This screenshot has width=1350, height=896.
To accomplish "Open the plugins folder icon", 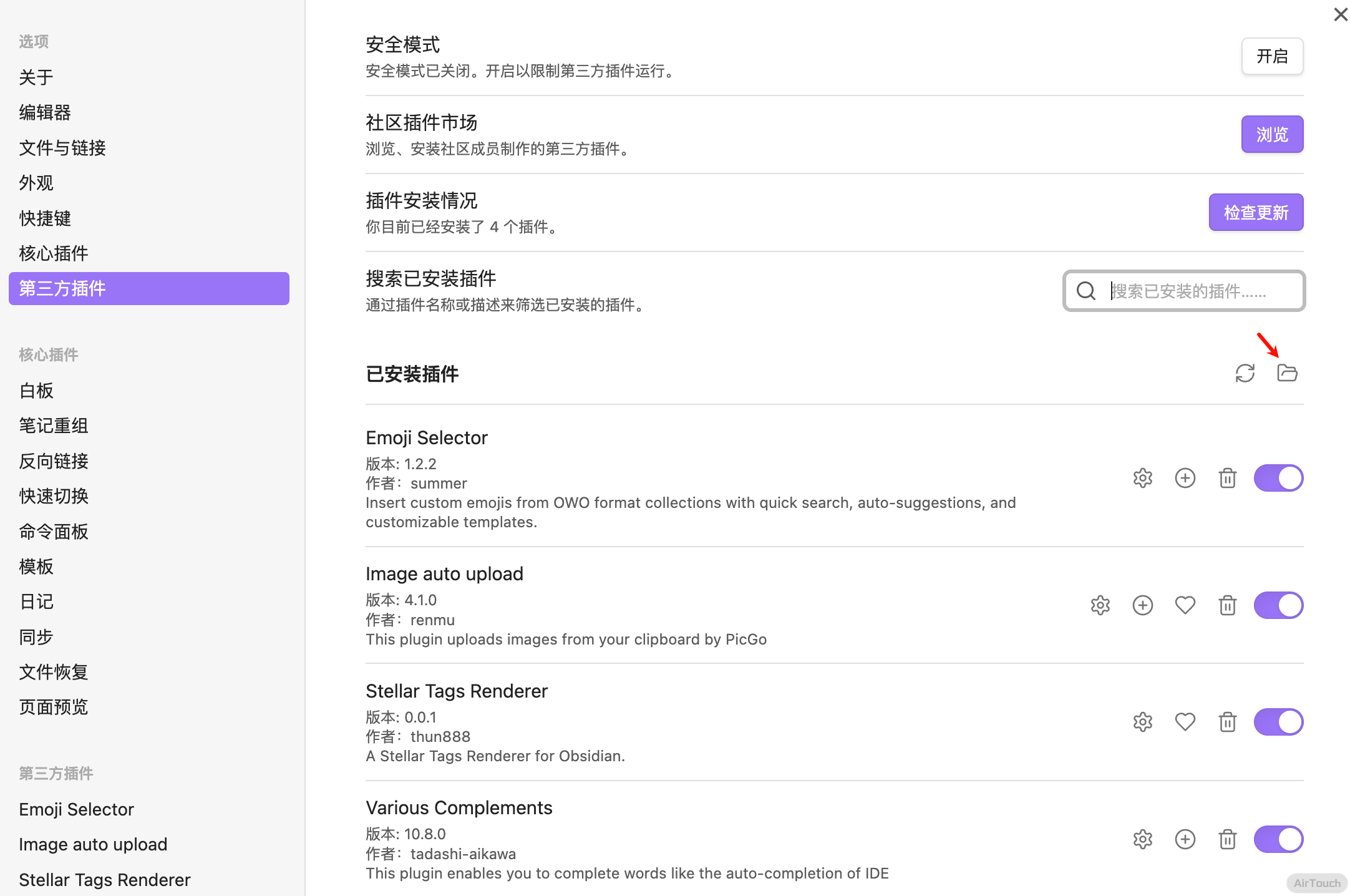I will (1286, 373).
